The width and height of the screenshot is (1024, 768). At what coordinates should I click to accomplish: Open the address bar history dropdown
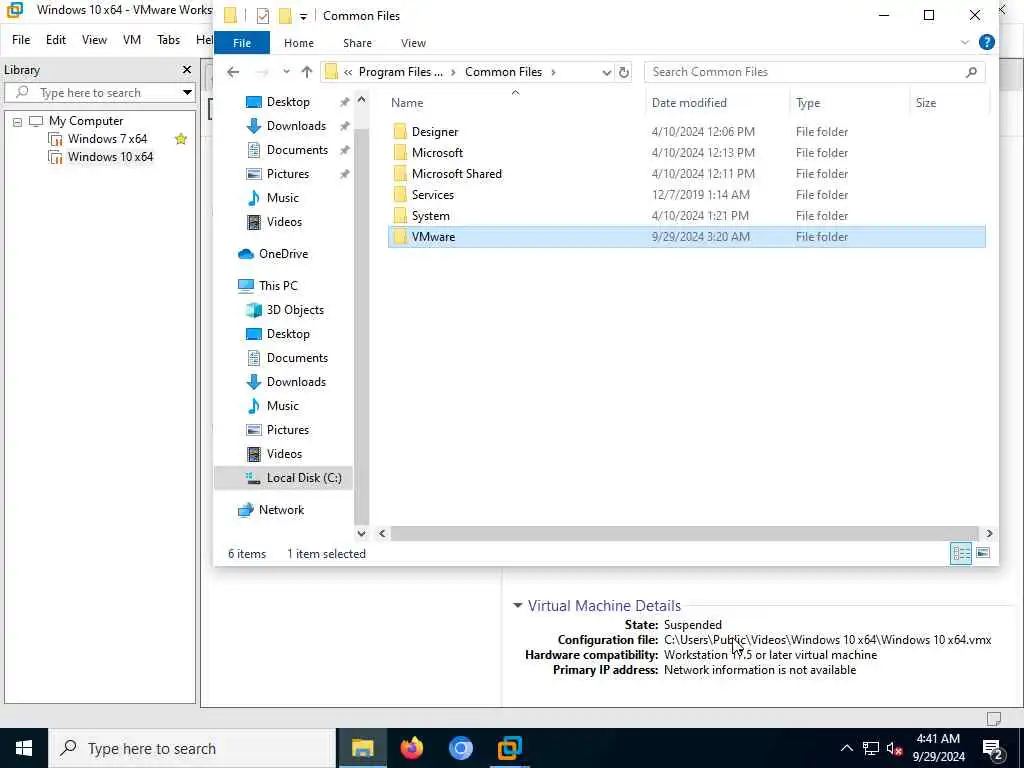606,72
